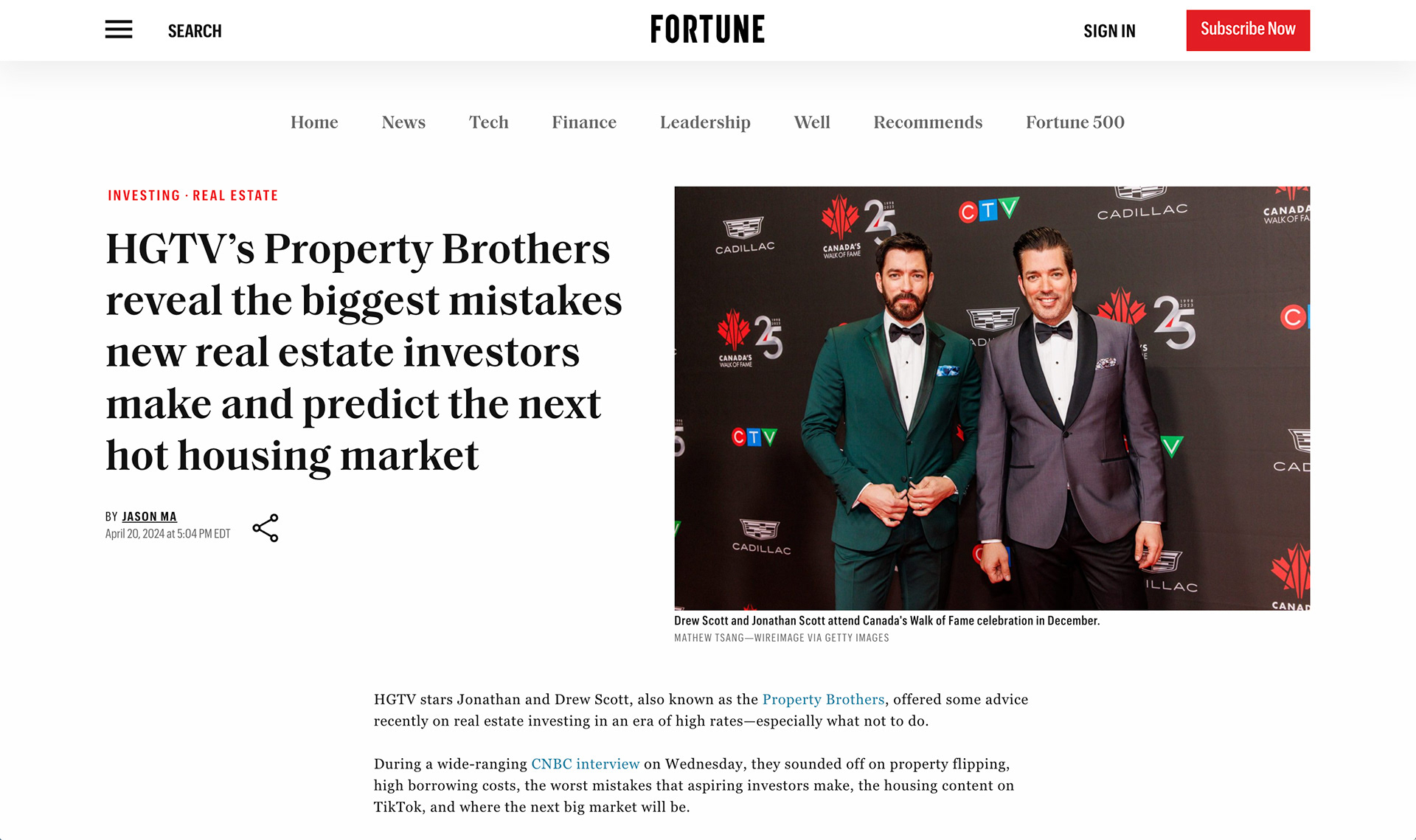Click the INVESTING category tag
1416x840 pixels.
click(x=144, y=195)
